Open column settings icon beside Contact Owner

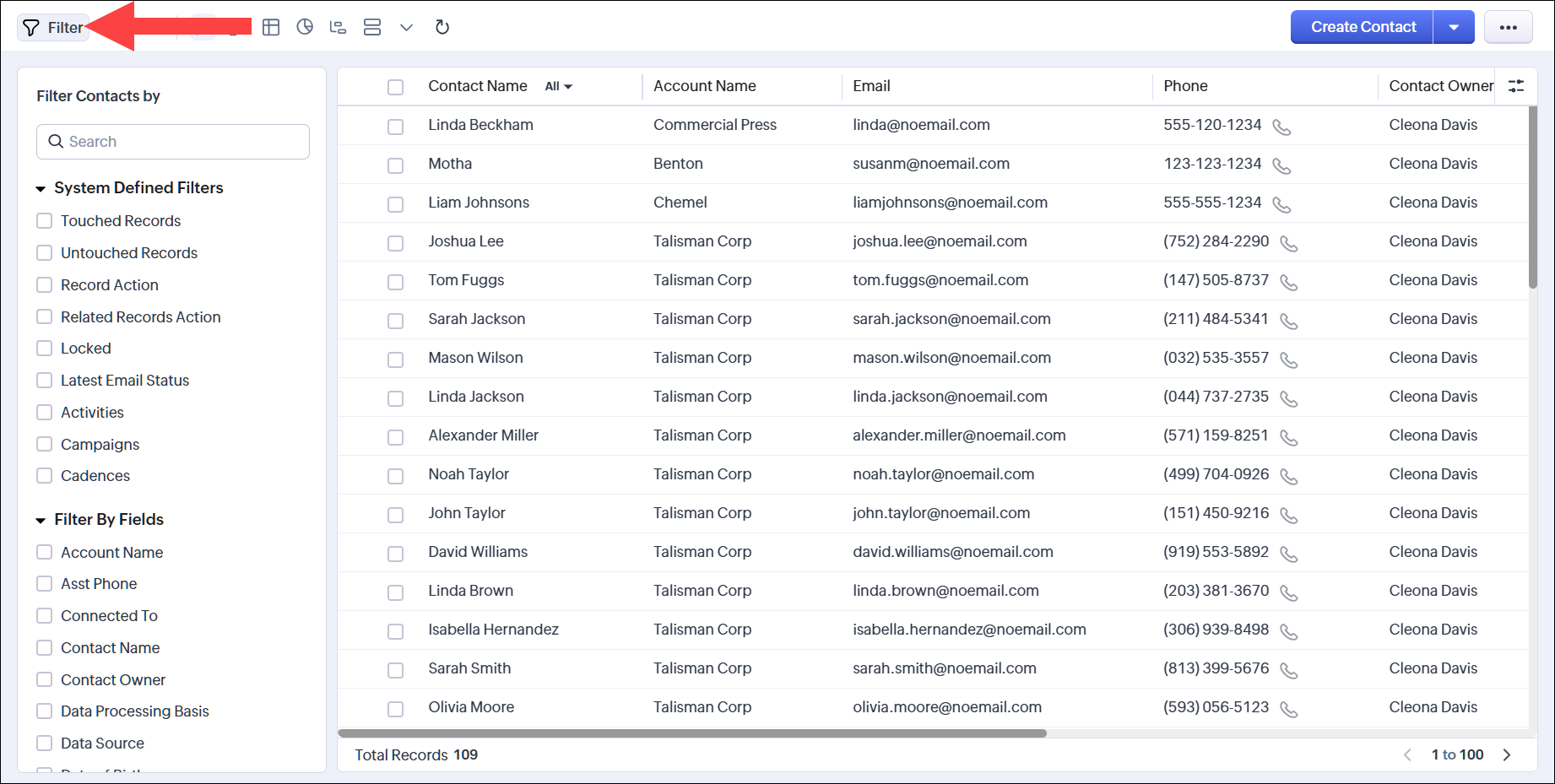pos(1516,86)
